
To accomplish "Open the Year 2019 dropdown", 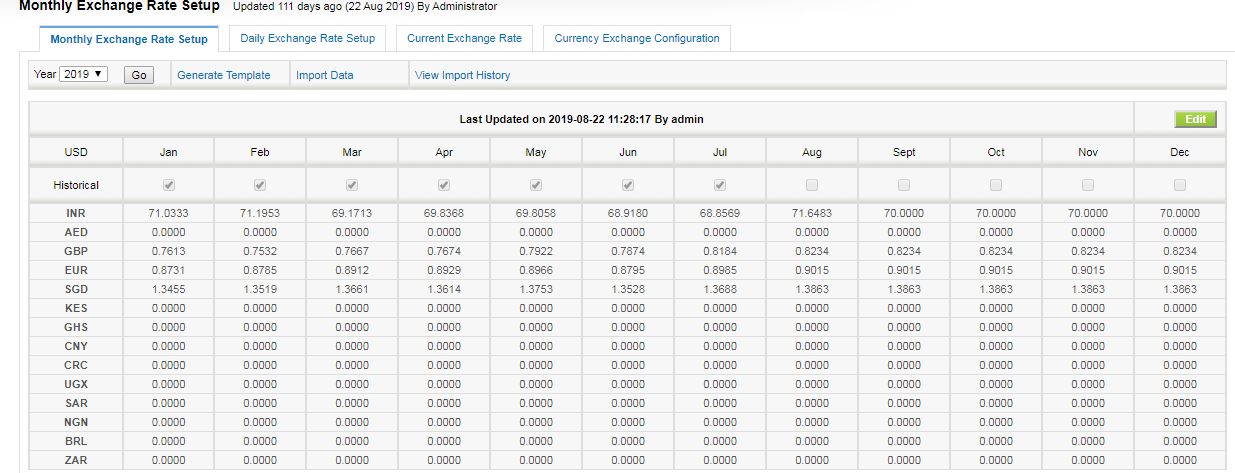I will (84, 74).
